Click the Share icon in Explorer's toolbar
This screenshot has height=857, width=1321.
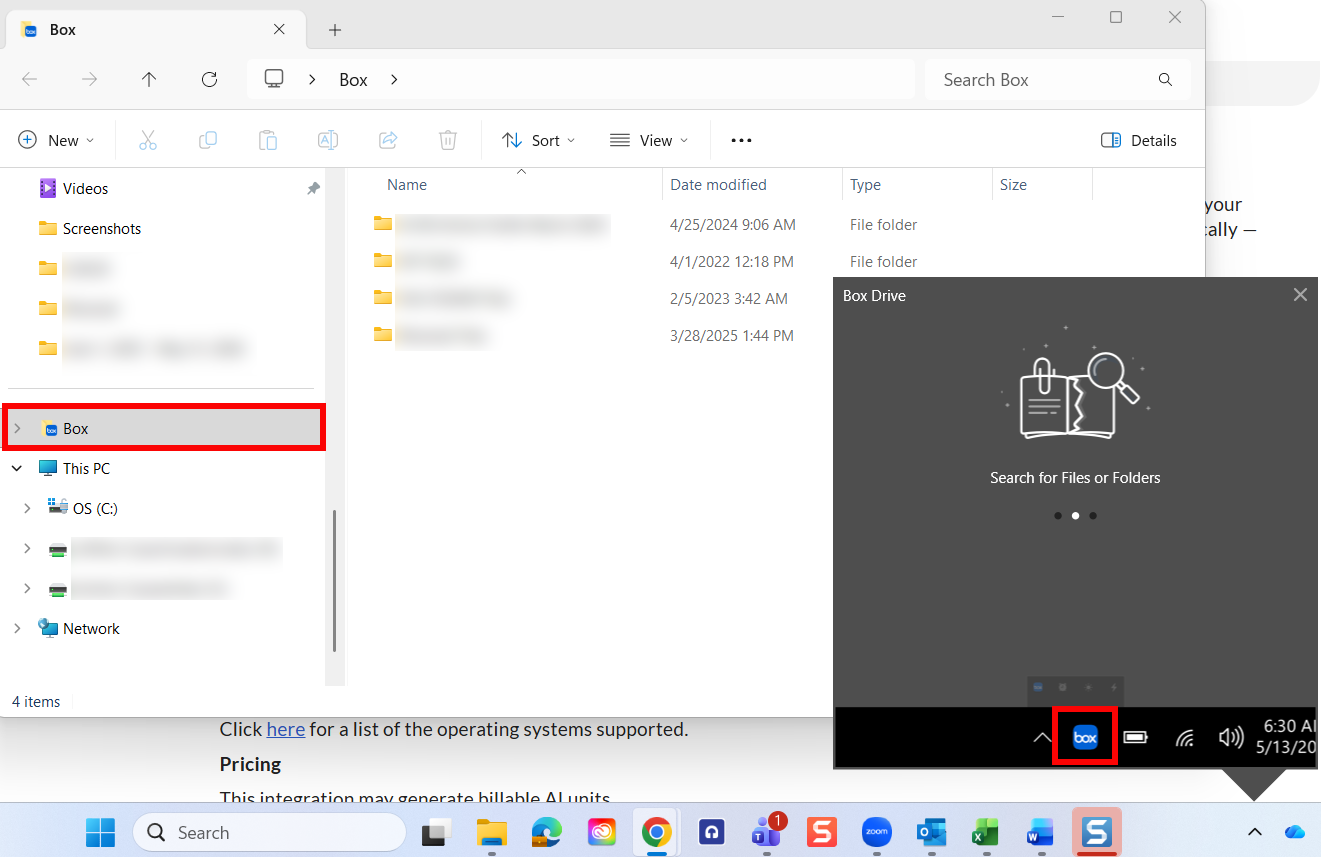(388, 140)
